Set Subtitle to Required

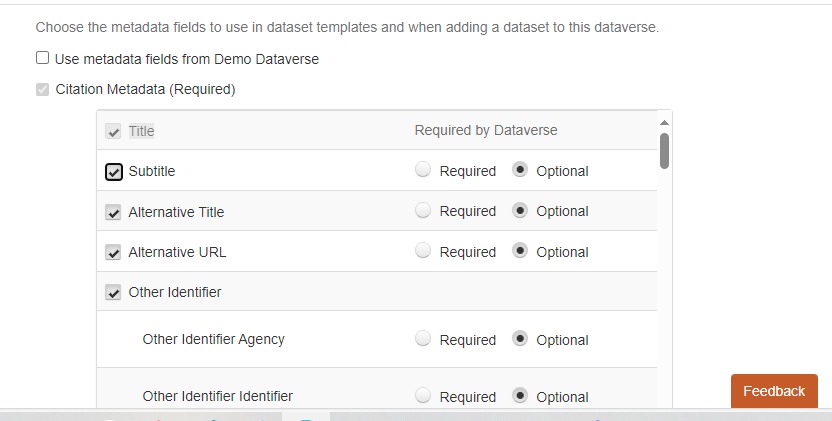coord(423,170)
